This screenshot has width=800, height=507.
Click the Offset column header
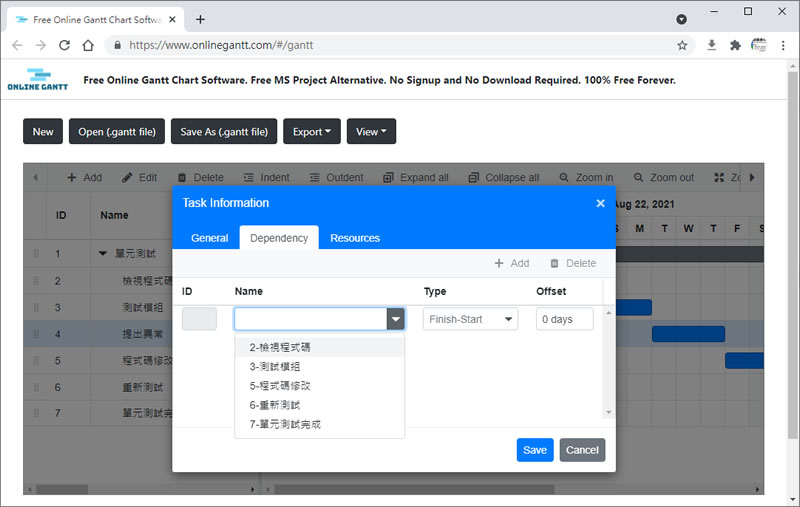pyautogui.click(x=551, y=291)
